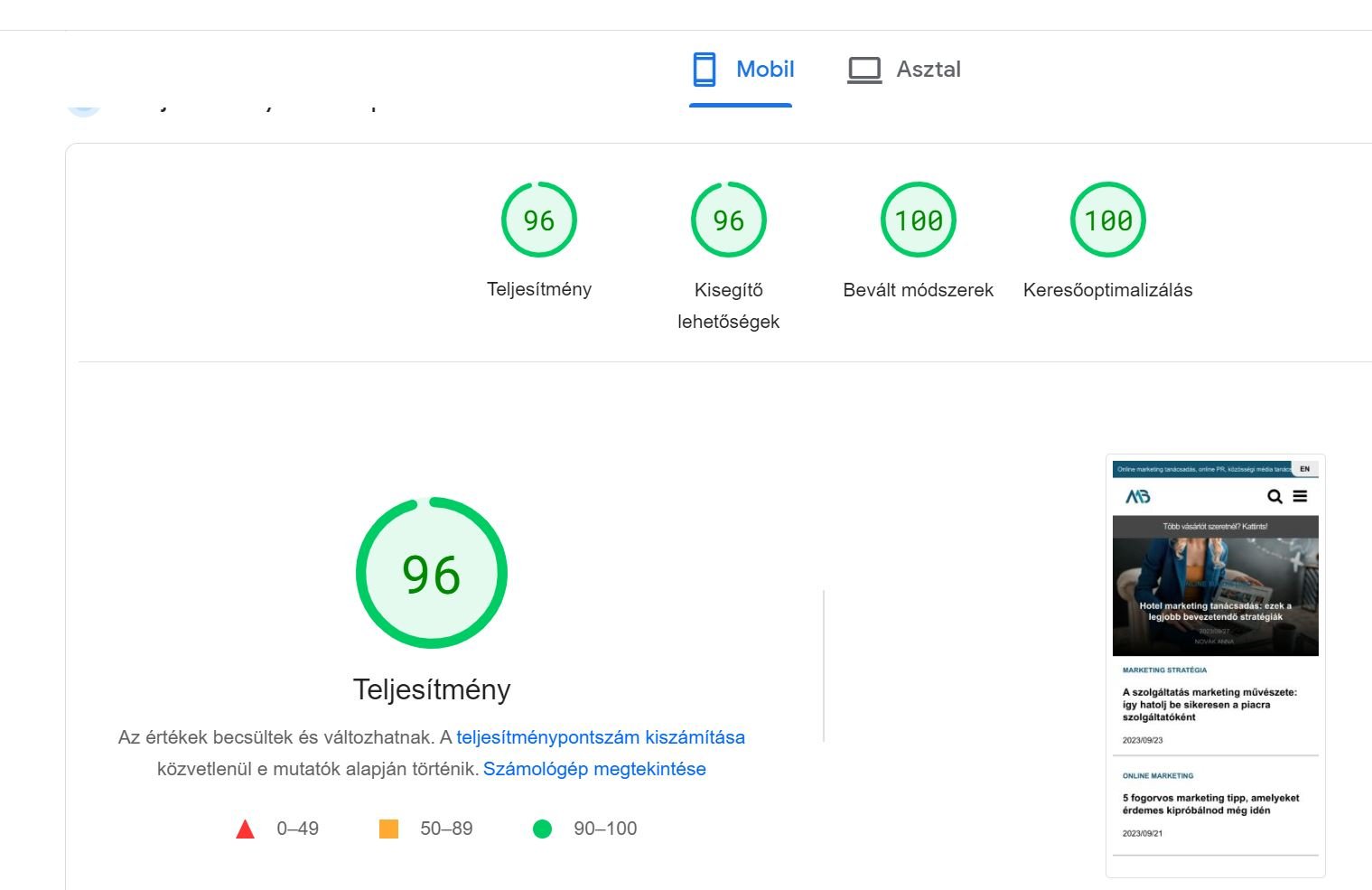This screenshot has width=1372, height=890.
Task: Click the A szolgáltatás marketing művészete headline
Action: coord(1209,705)
